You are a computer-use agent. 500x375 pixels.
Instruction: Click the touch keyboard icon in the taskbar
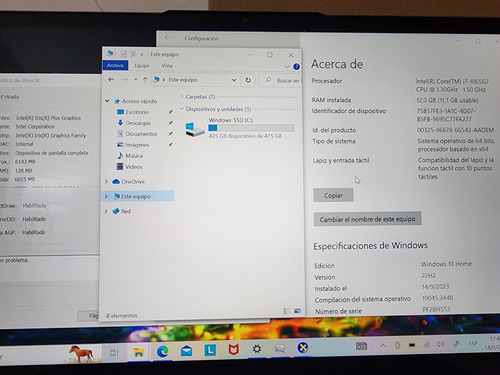point(361,346)
